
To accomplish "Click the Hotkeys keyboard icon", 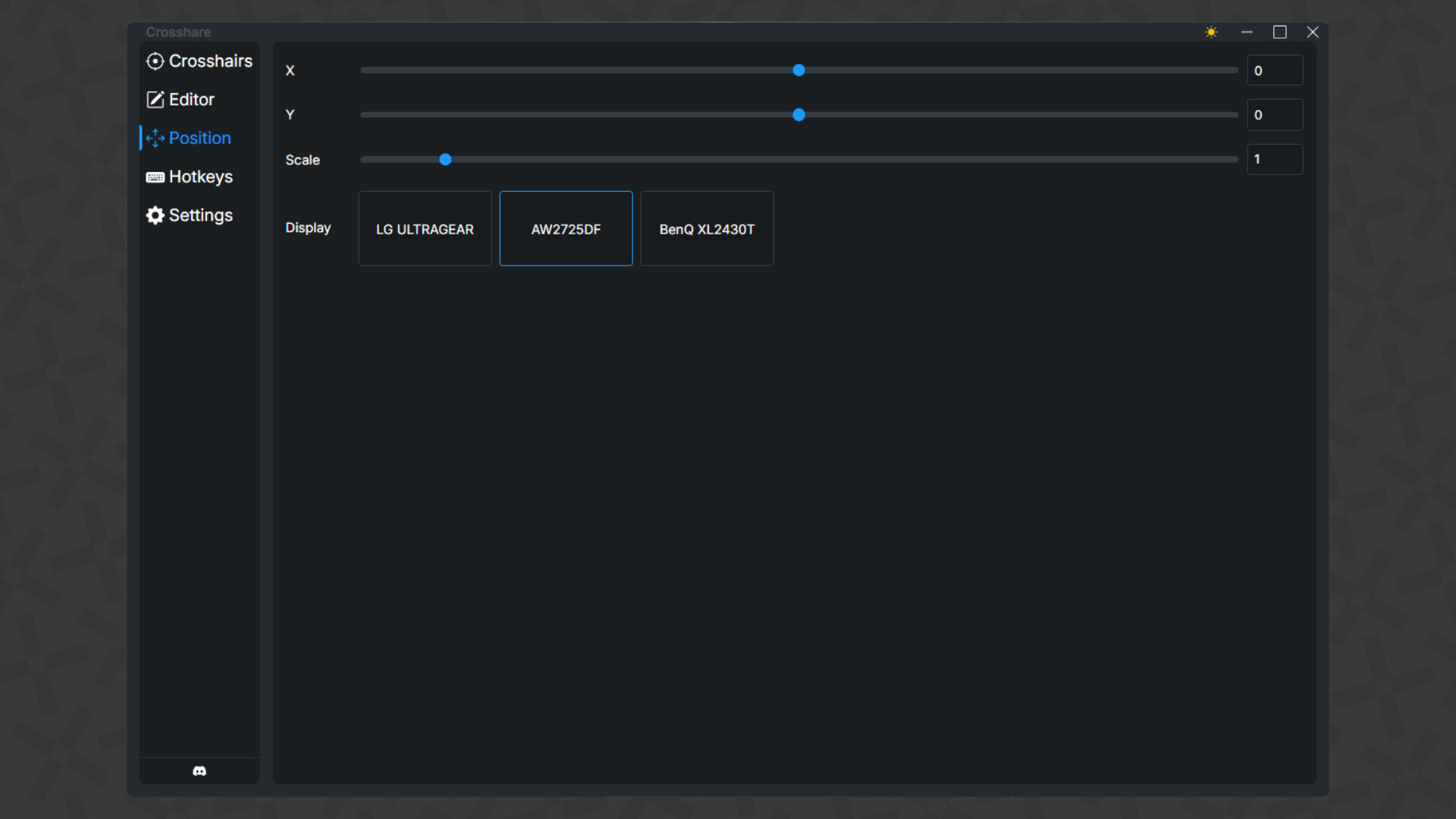I will coord(155,177).
